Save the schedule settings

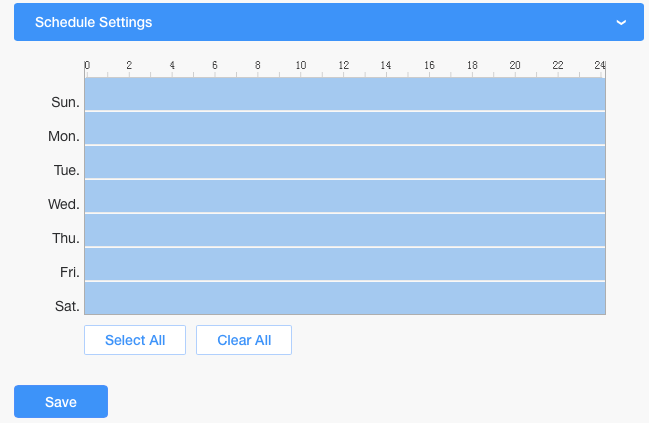[61, 402]
